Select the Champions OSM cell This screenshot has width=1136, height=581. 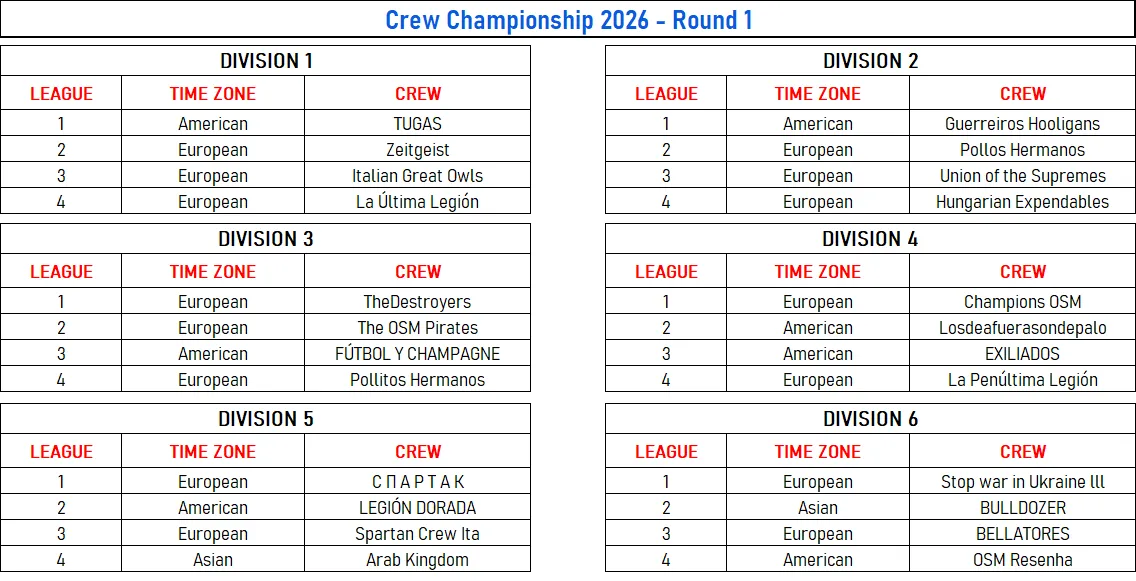point(1022,302)
